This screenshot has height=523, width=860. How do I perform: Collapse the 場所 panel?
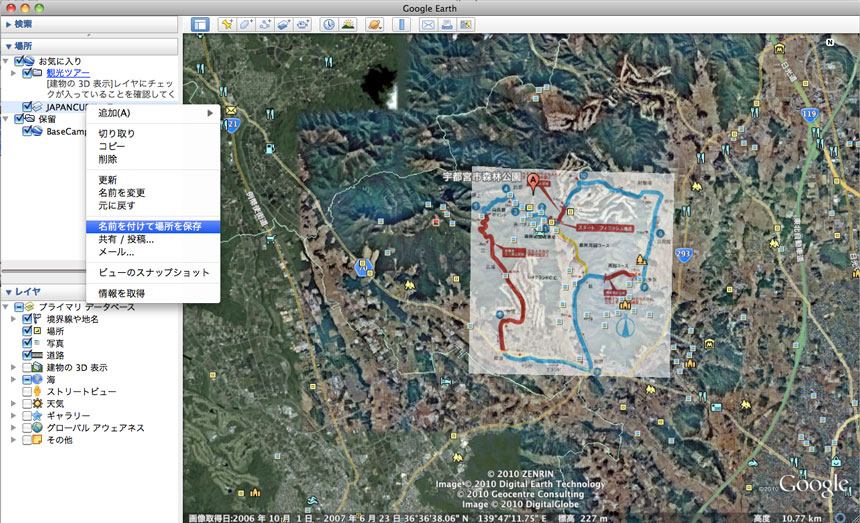point(8,46)
